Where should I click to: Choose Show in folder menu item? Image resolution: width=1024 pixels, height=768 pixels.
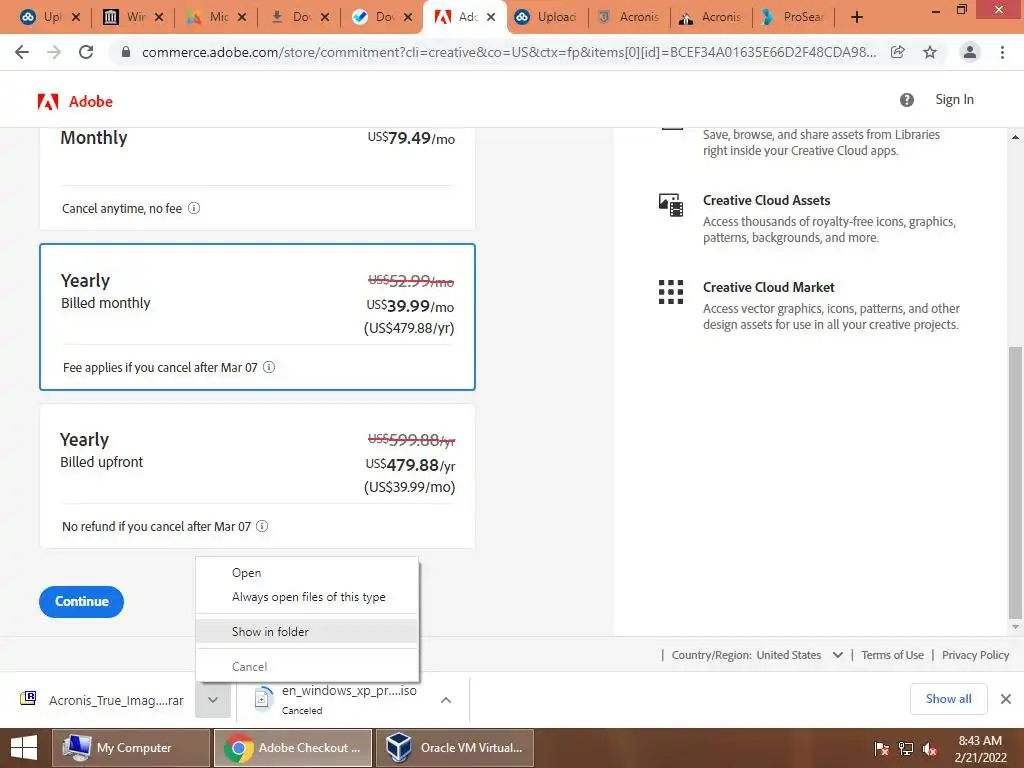(307, 632)
